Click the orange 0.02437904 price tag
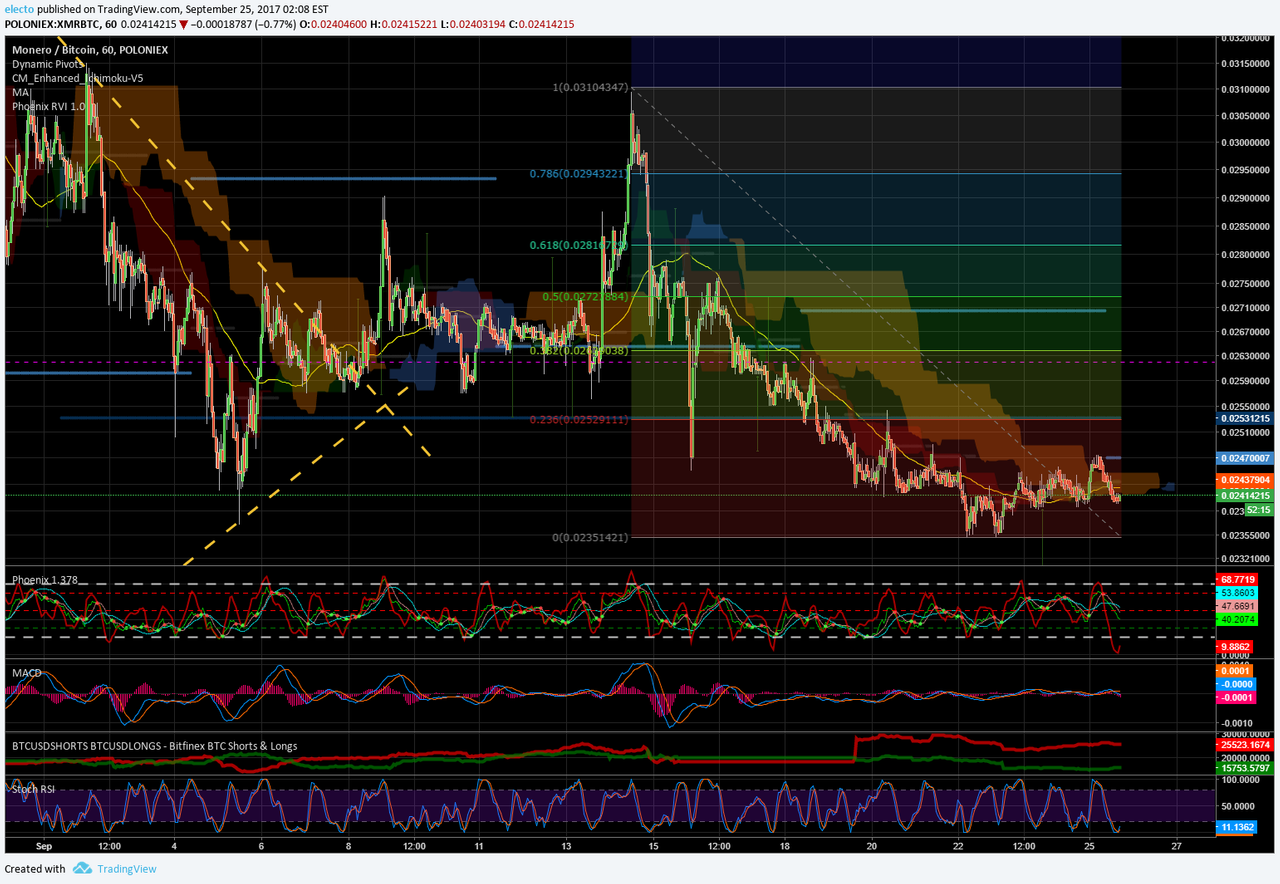This screenshot has width=1280, height=884. 1243,480
